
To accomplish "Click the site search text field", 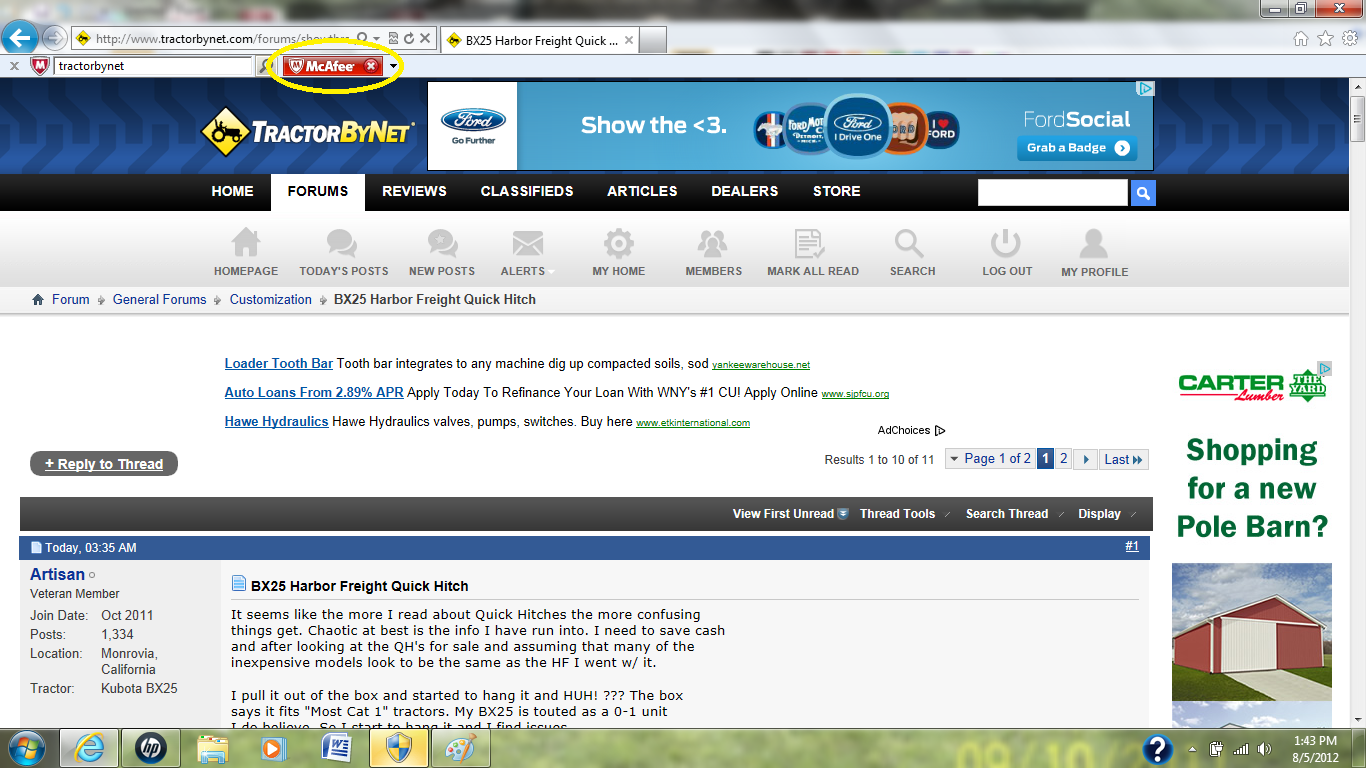I will 1052,193.
